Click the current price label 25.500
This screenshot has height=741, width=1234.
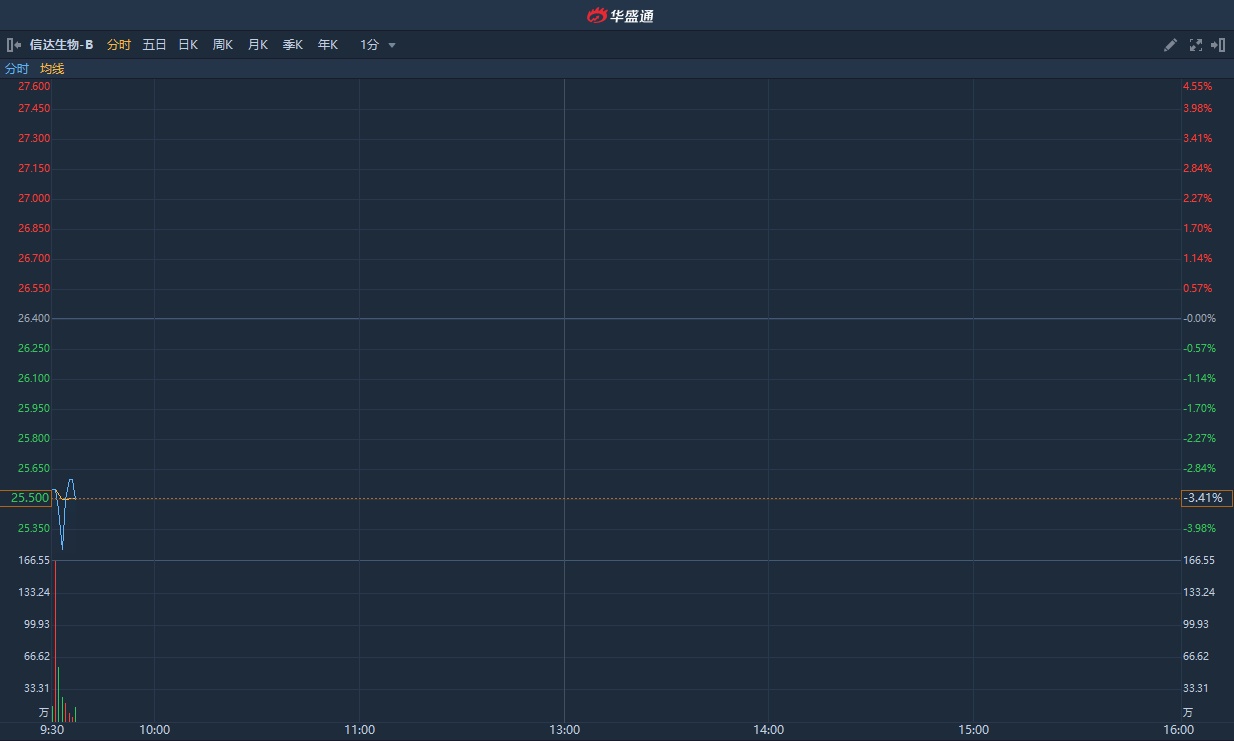pyautogui.click(x=25, y=498)
